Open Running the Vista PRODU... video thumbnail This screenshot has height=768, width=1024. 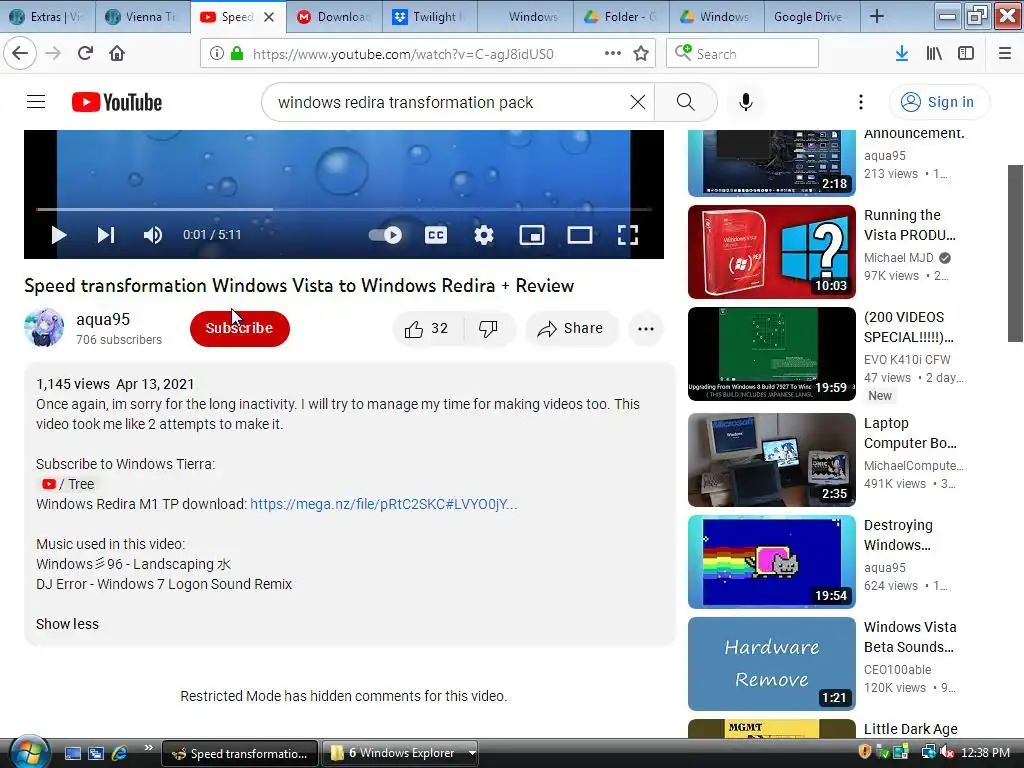[771, 252]
